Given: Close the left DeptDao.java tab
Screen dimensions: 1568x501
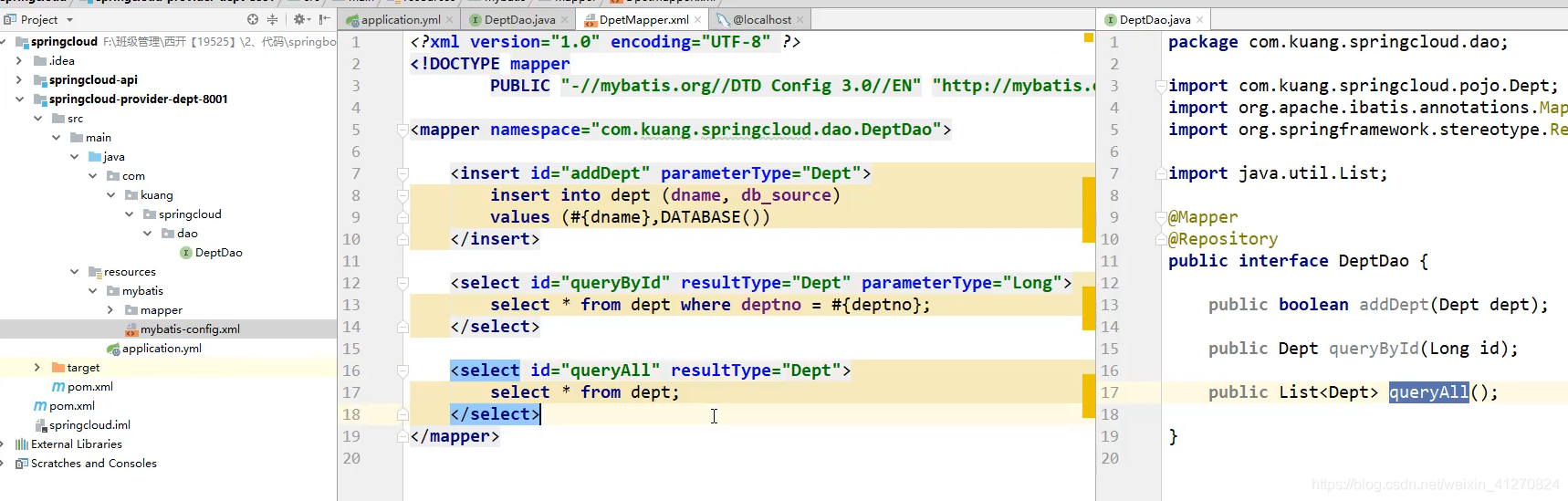Looking at the screenshot, I should click(x=565, y=20).
